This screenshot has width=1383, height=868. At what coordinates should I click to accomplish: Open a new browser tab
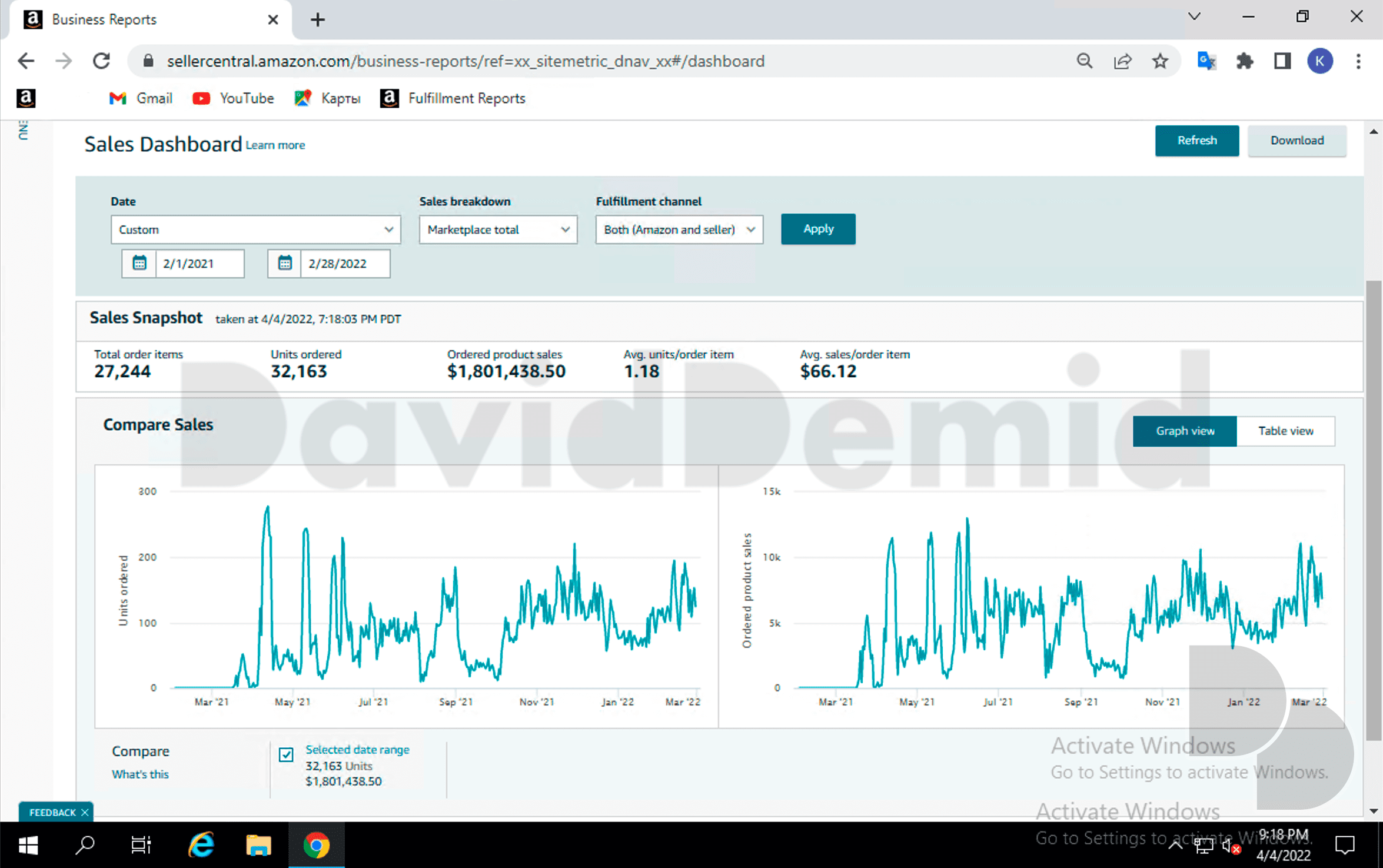click(318, 20)
